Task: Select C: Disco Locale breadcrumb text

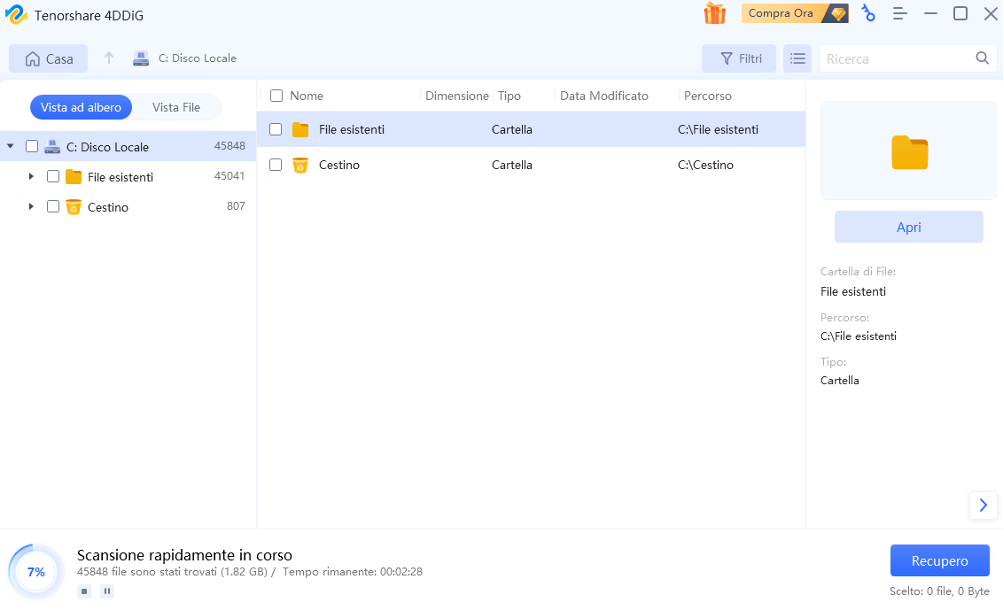Action: tap(197, 58)
